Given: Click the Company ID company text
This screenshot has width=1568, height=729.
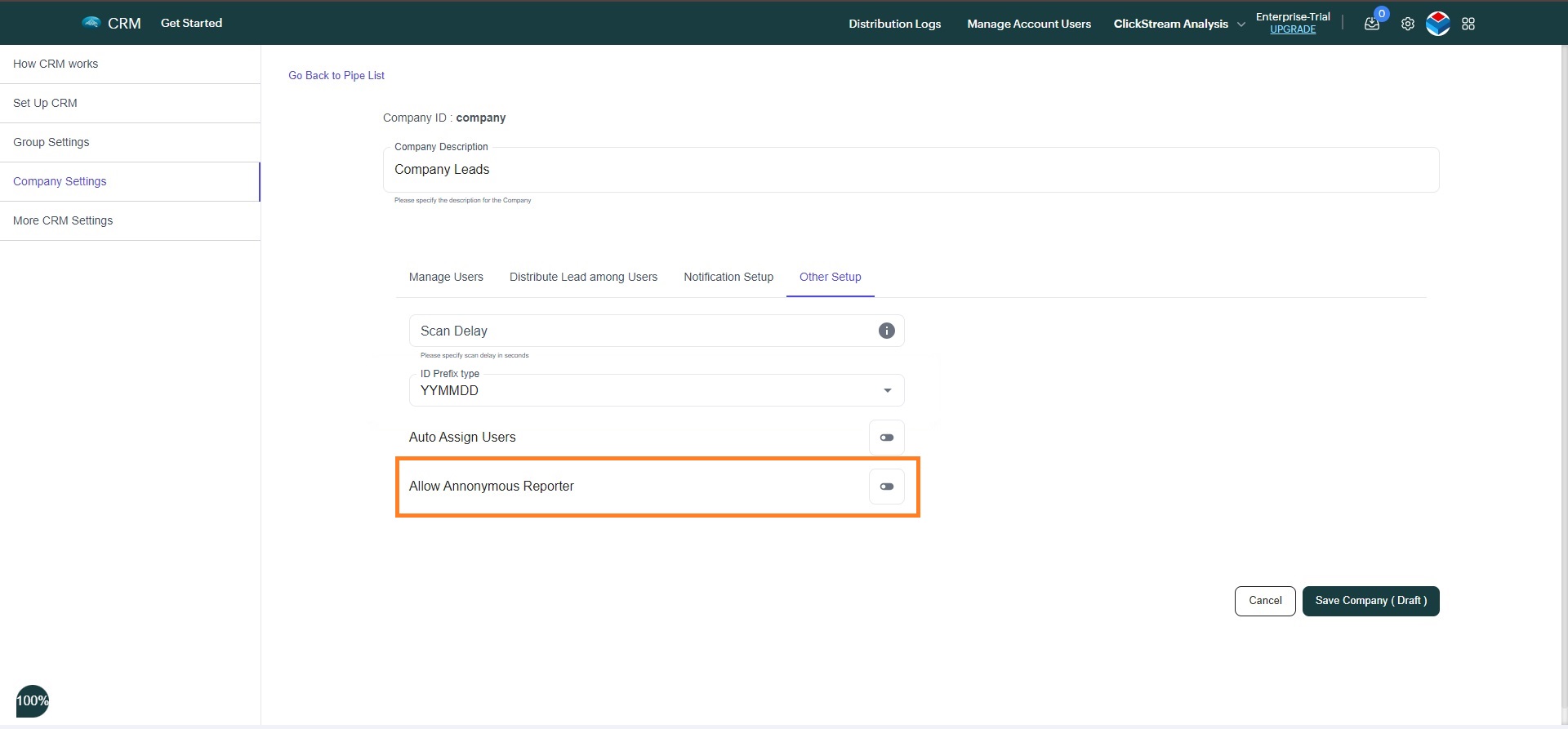Looking at the screenshot, I should click(444, 118).
